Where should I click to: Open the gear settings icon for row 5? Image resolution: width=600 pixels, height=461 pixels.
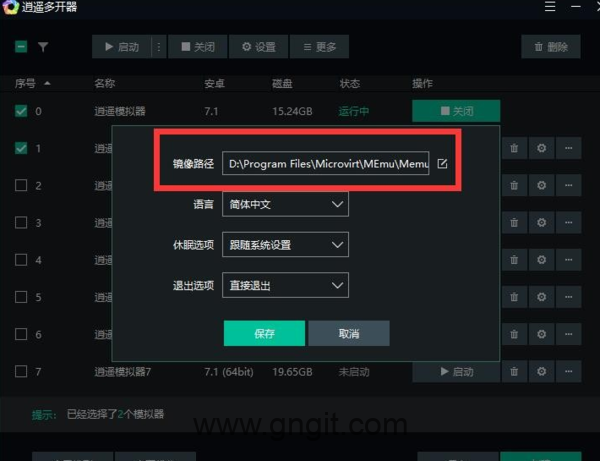[x=541, y=297]
